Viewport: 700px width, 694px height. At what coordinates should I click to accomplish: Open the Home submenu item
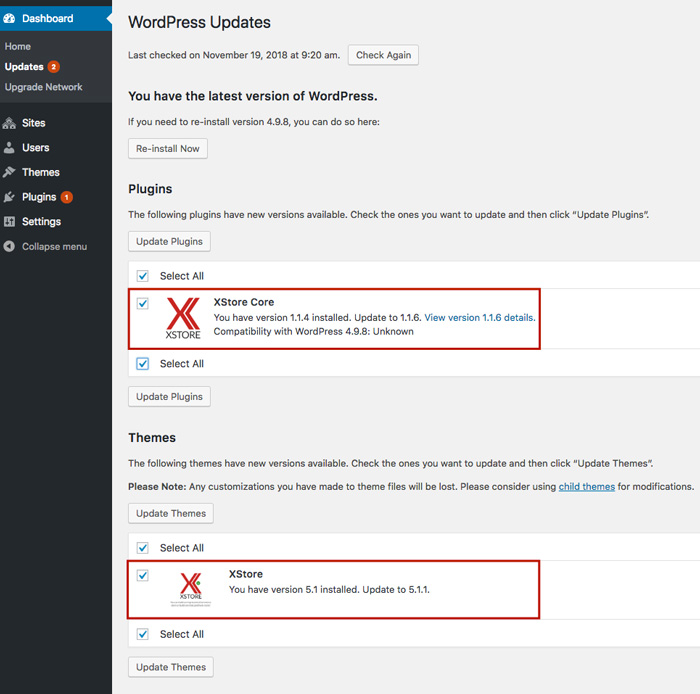(18, 46)
